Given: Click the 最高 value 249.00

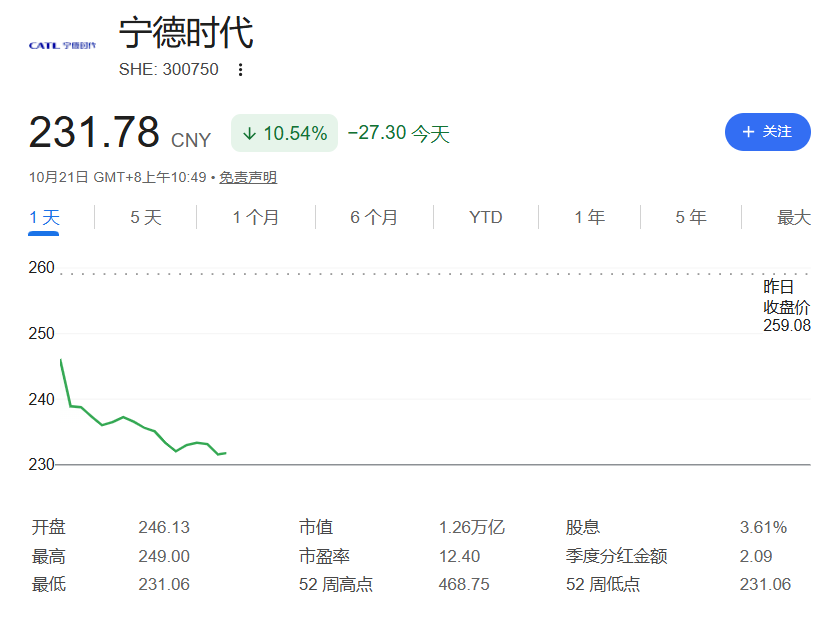Looking at the screenshot, I should 164,556.
